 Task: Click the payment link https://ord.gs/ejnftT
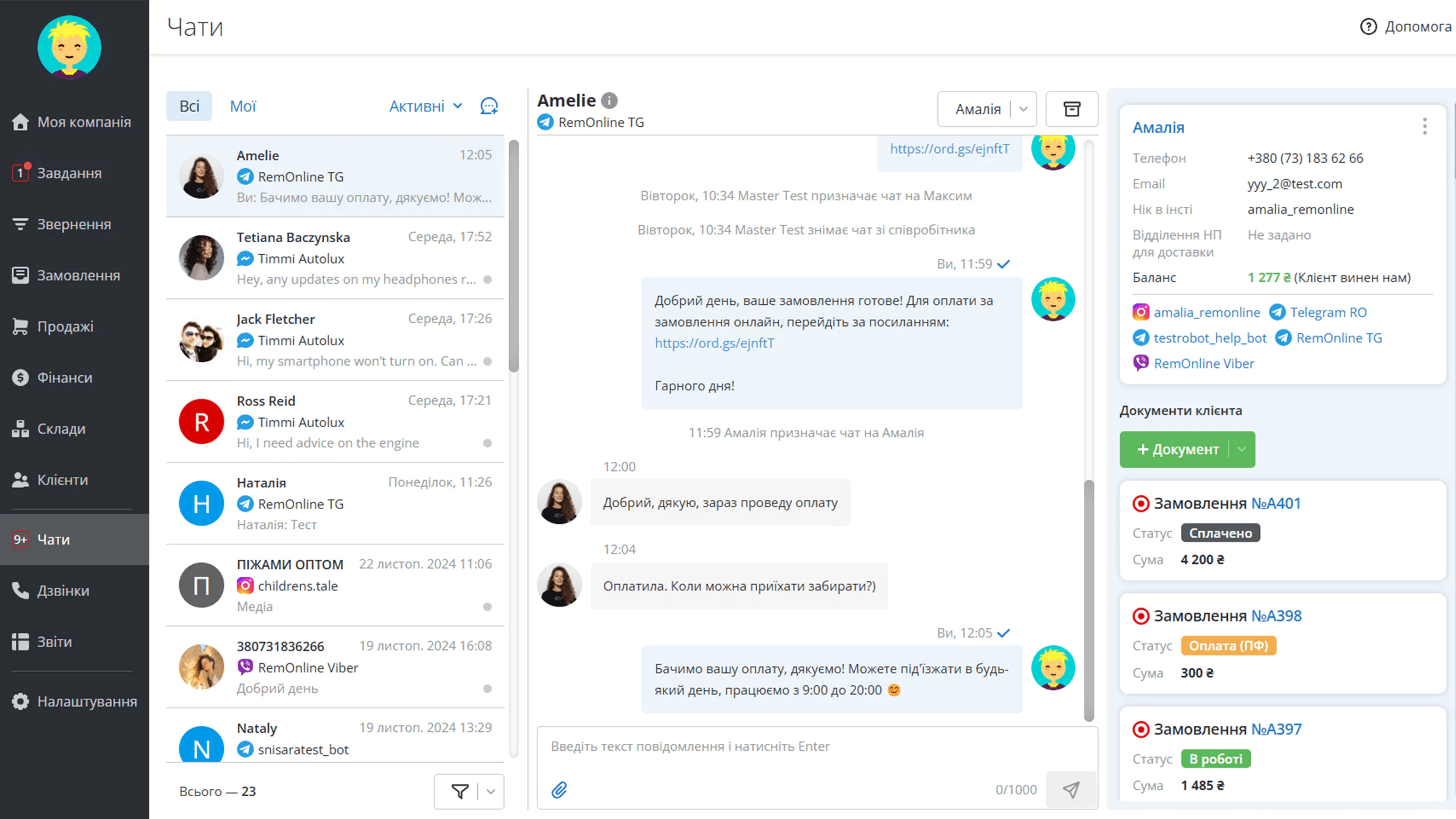pos(713,343)
